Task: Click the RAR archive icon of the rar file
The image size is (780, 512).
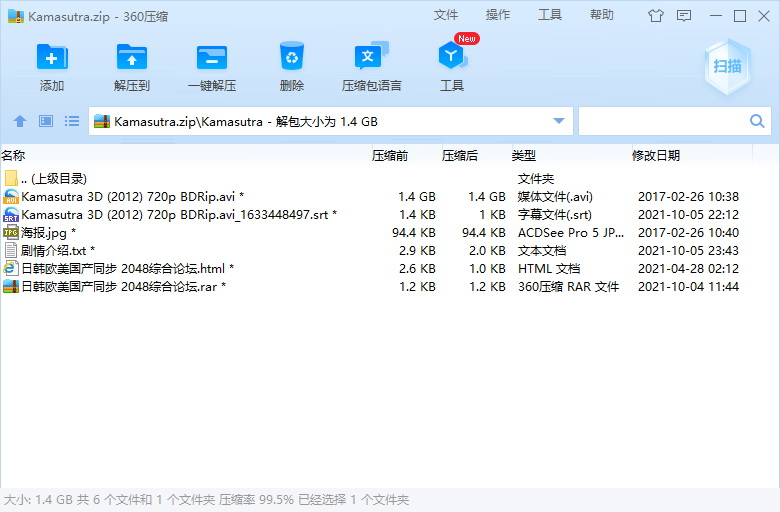Action: 11,286
